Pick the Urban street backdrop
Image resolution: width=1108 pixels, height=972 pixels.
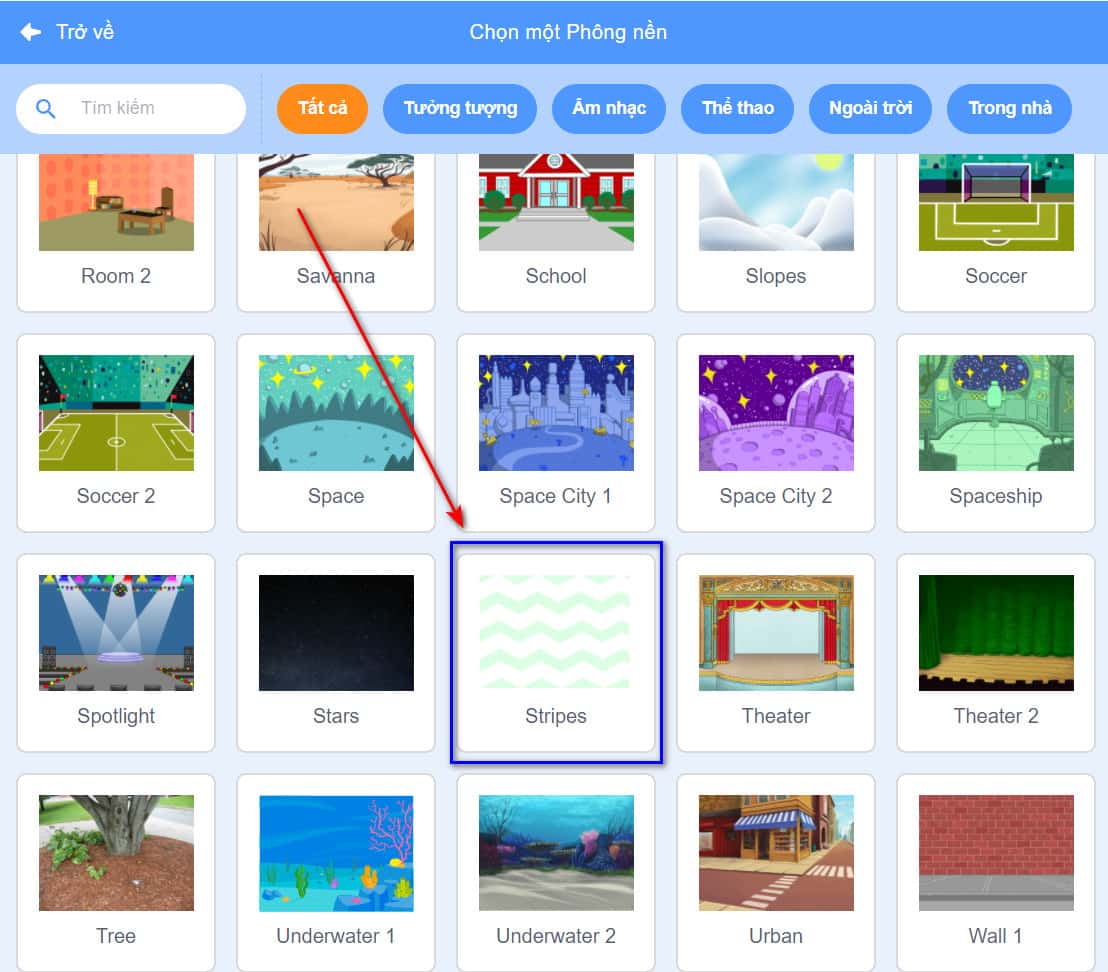776,870
